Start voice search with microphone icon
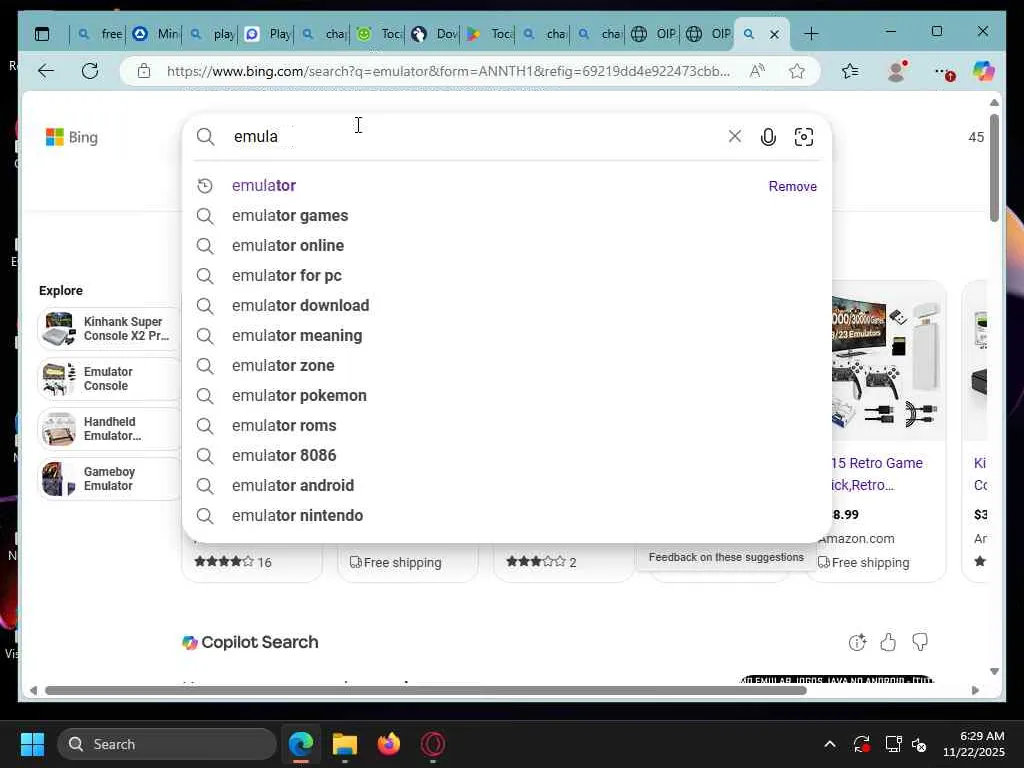Viewport: 1024px width, 768px height. tap(768, 136)
